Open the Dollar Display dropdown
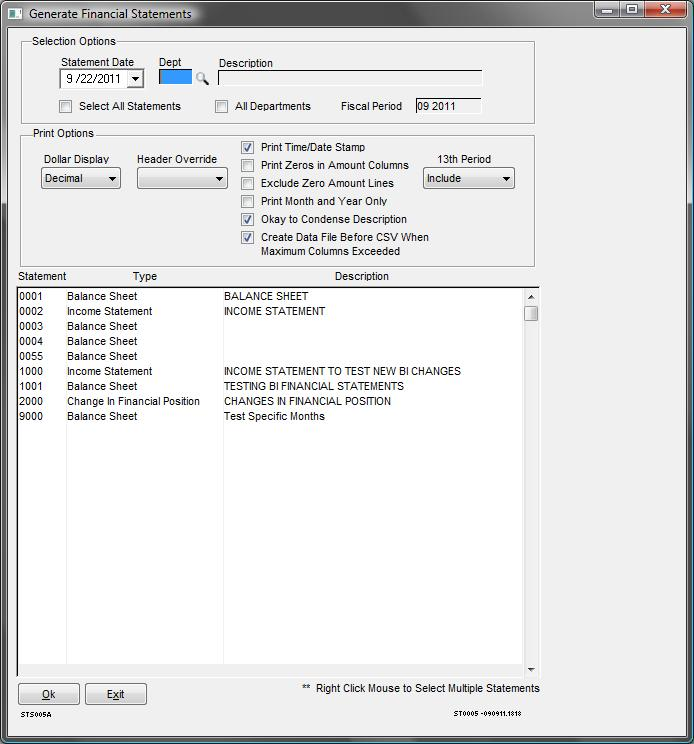 pos(81,178)
